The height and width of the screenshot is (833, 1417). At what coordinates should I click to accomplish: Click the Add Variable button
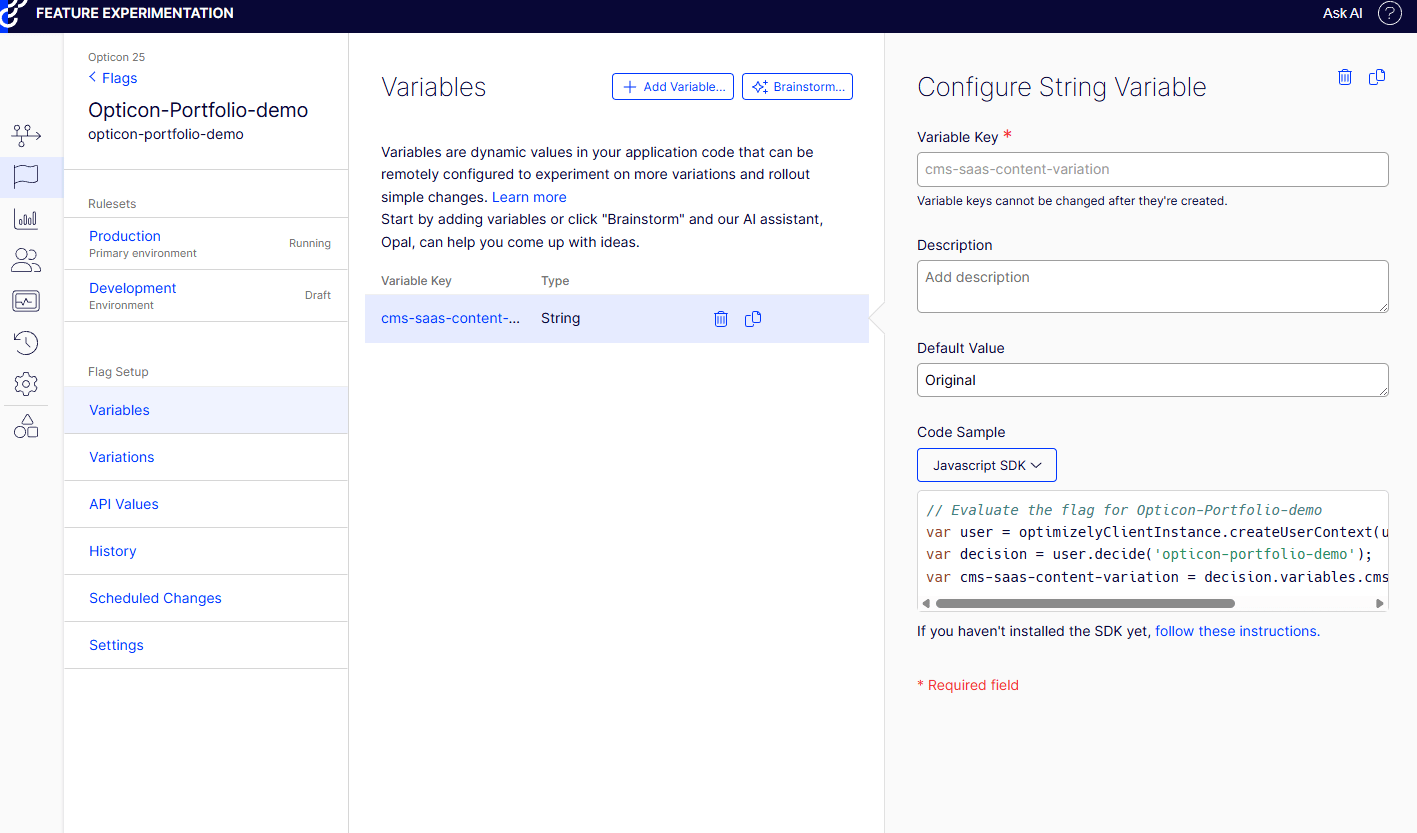click(x=672, y=86)
